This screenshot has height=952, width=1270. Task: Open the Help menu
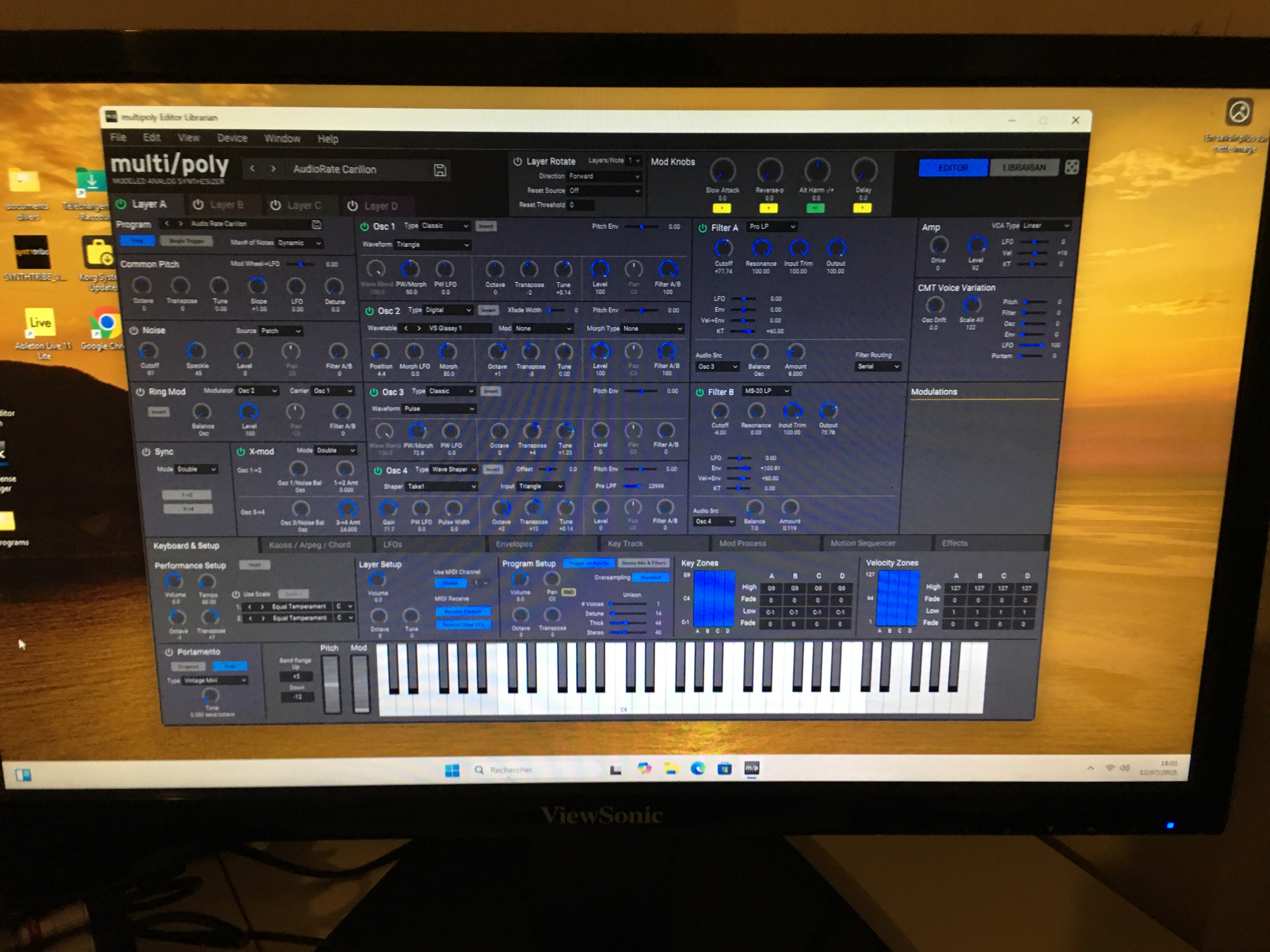coord(328,139)
